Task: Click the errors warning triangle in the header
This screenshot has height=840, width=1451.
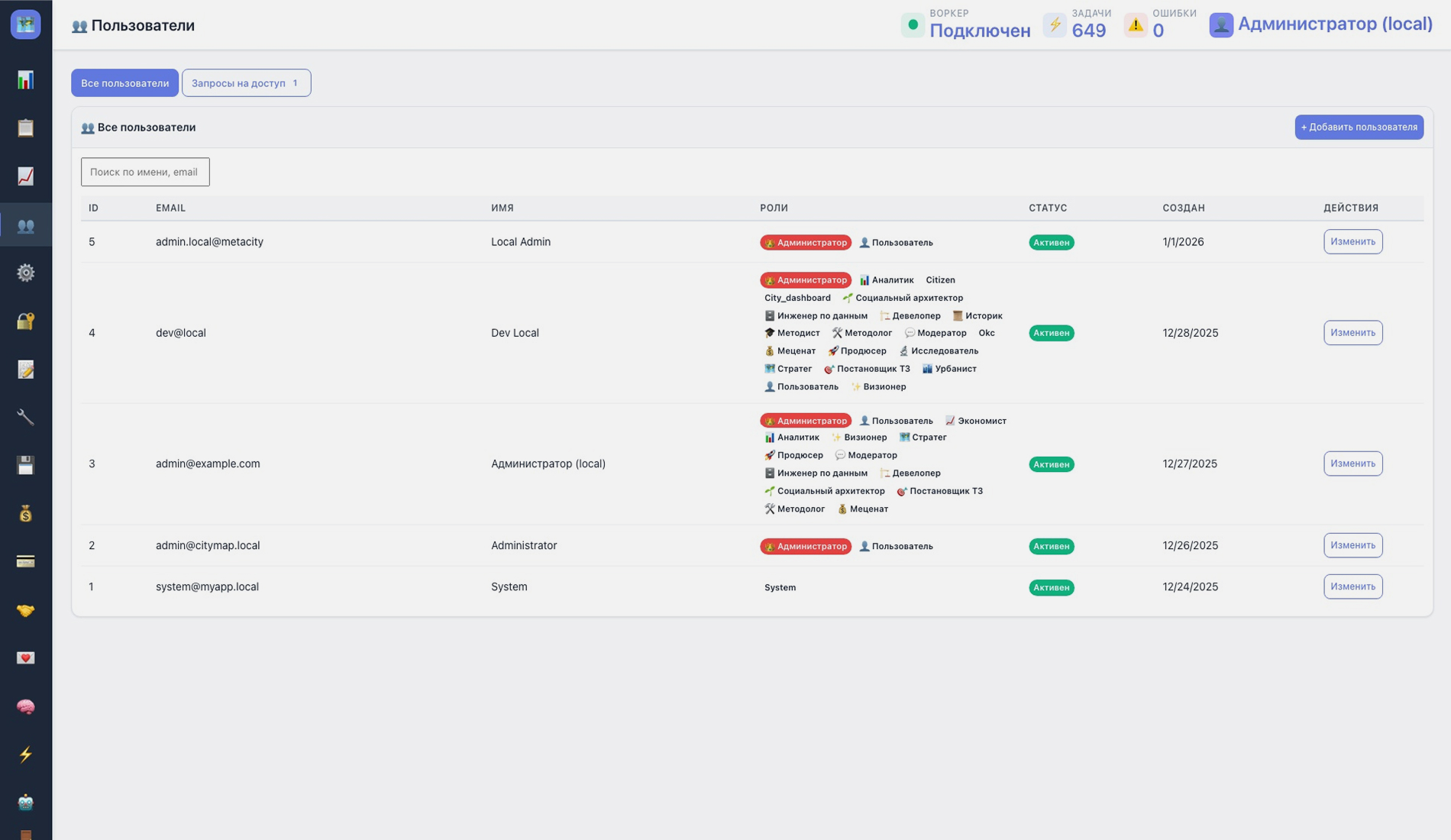Action: tap(1136, 25)
